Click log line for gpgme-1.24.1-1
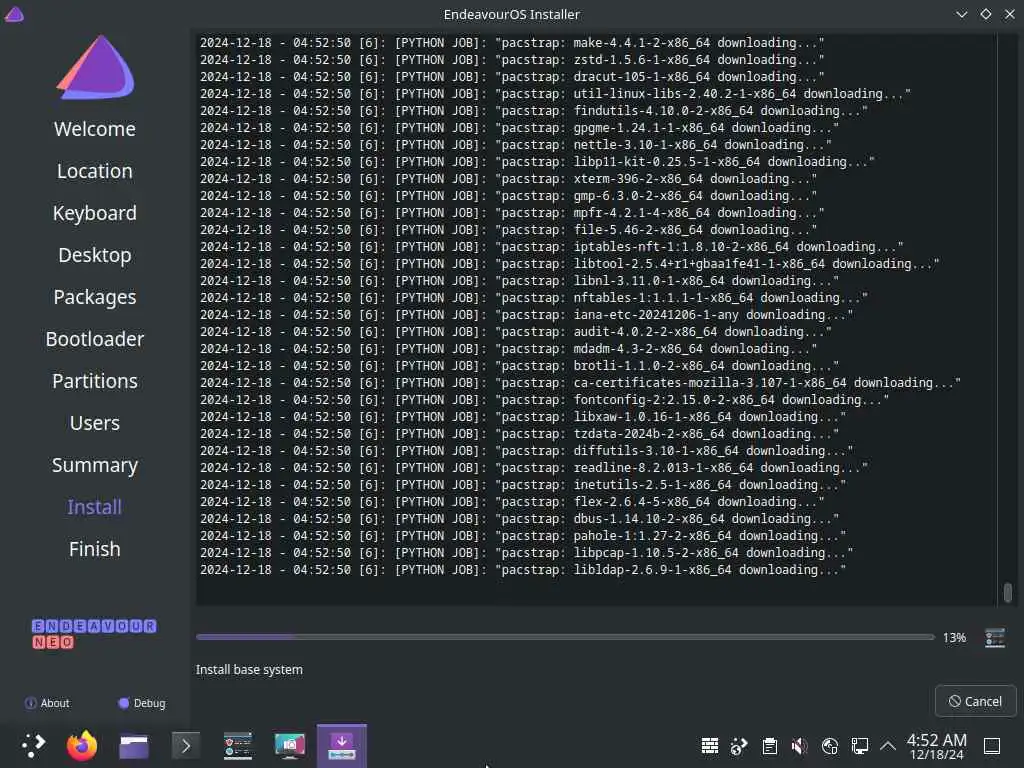Viewport: 1024px width, 768px height. click(519, 127)
